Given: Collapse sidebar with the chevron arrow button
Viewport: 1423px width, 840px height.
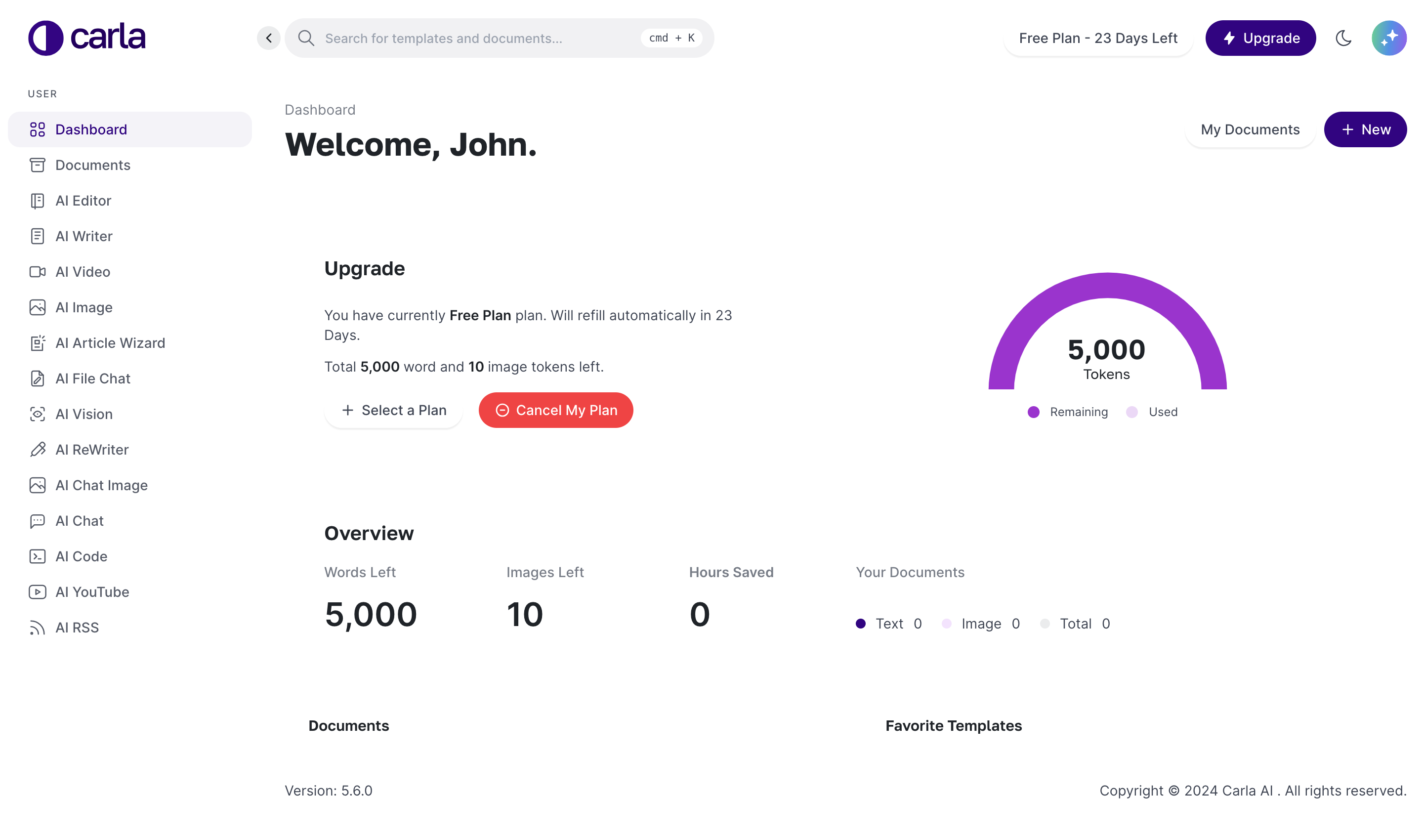Looking at the screenshot, I should (269, 38).
